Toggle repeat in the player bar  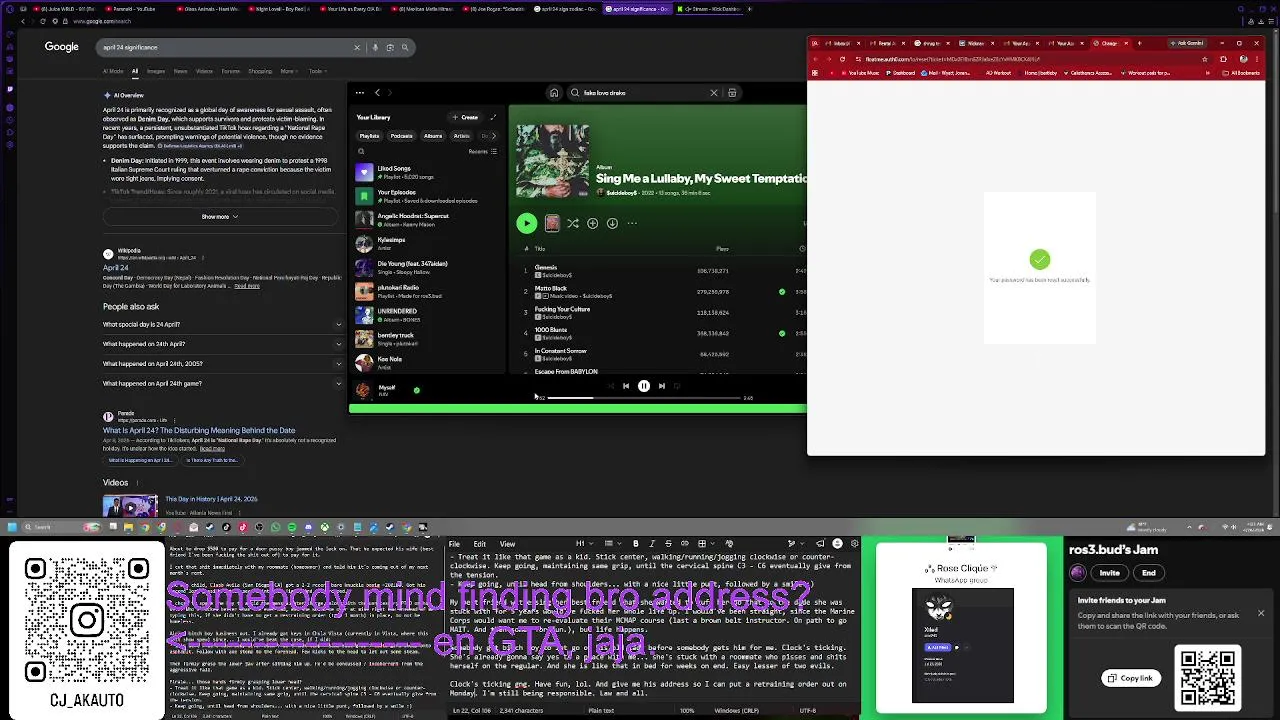click(677, 386)
